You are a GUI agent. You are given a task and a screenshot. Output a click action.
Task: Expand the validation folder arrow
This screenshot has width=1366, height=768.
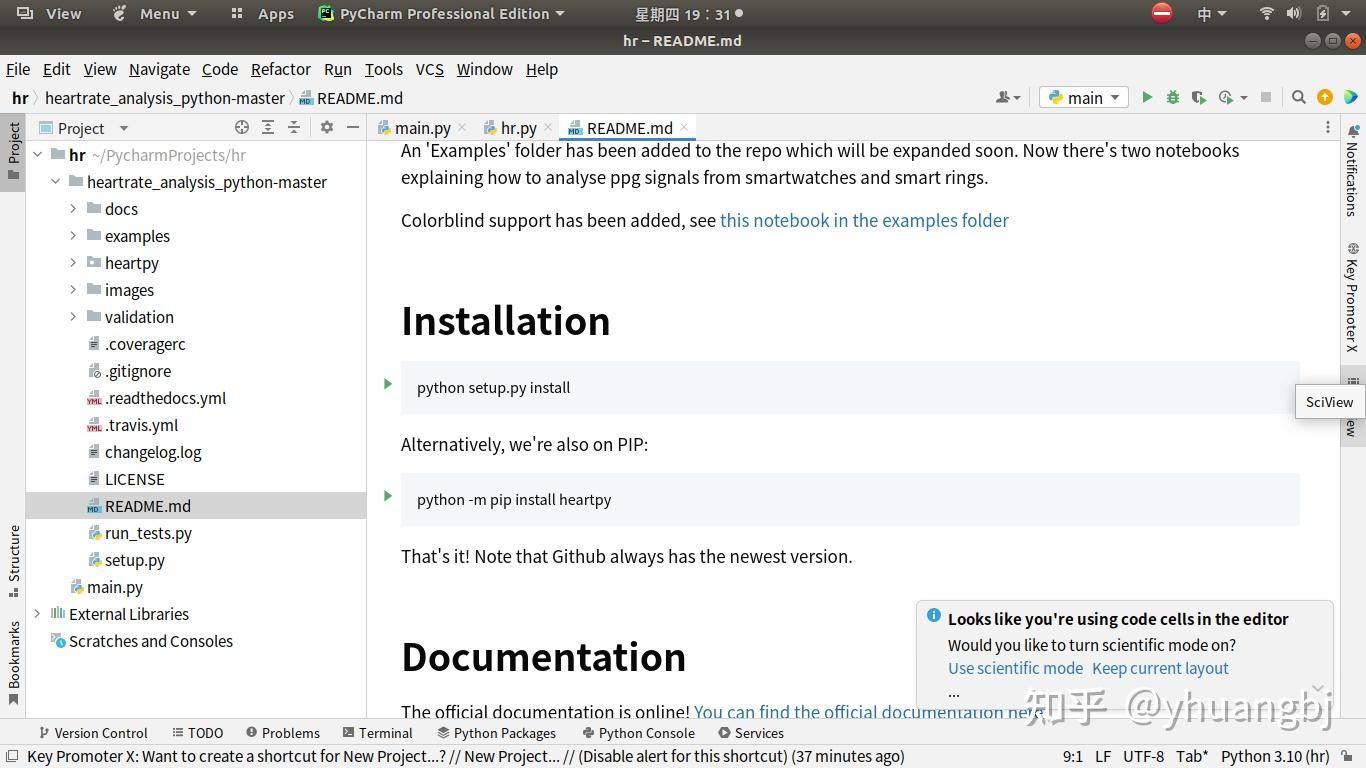[73, 317]
